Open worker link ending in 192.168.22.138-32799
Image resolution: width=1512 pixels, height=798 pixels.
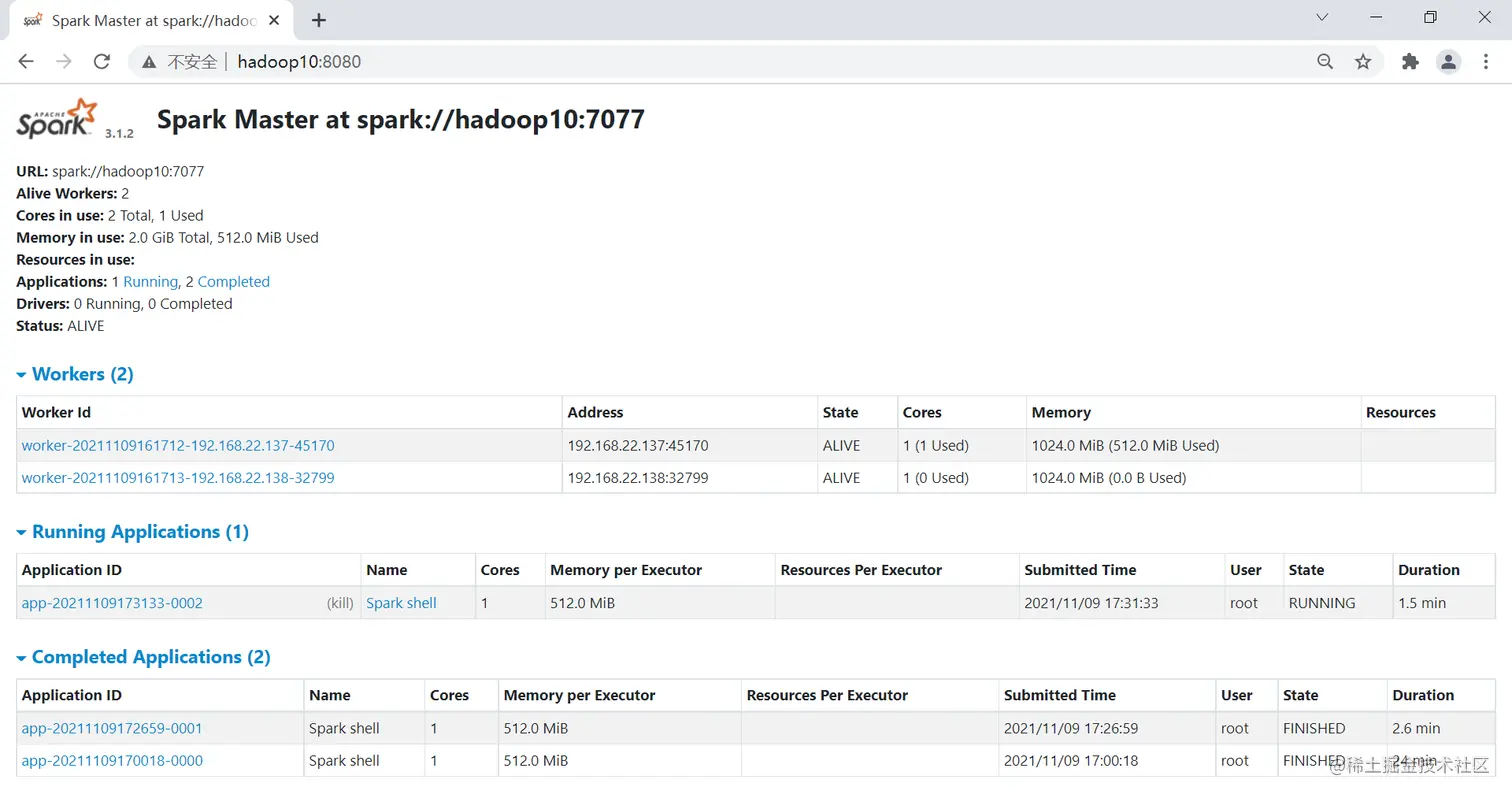(x=178, y=478)
